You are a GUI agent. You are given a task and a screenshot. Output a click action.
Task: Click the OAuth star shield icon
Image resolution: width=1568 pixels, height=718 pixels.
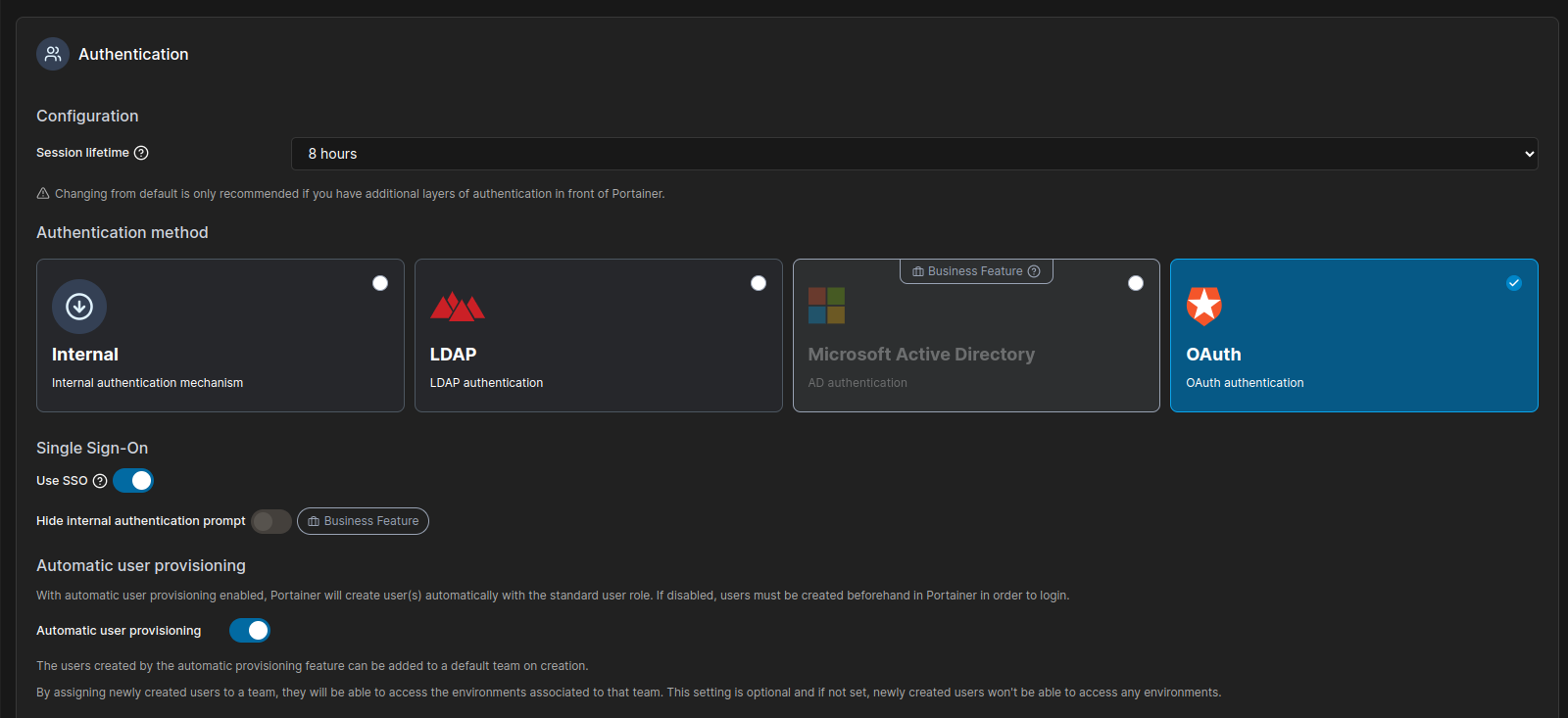1204,307
